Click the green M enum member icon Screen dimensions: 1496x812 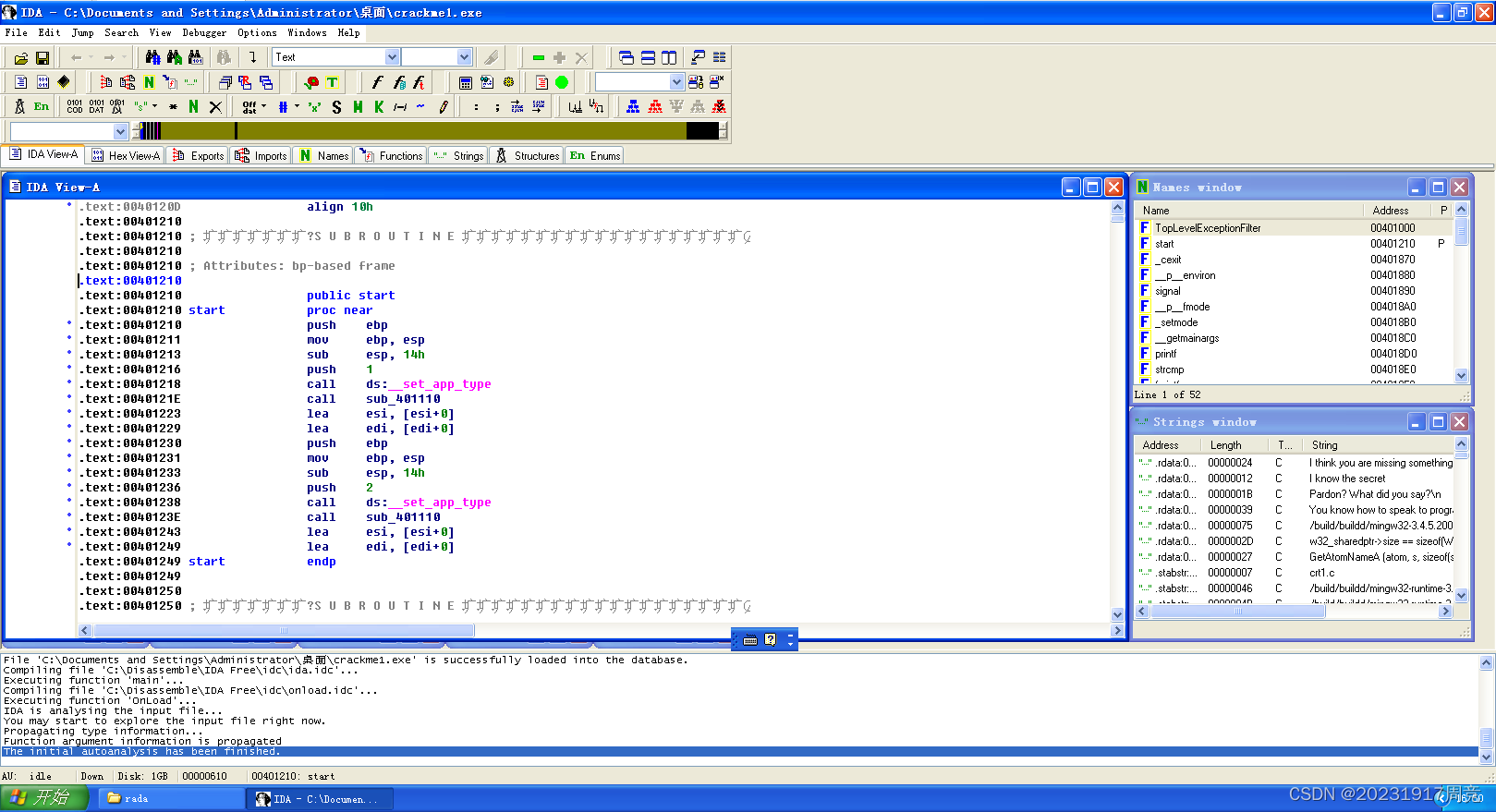358,107
